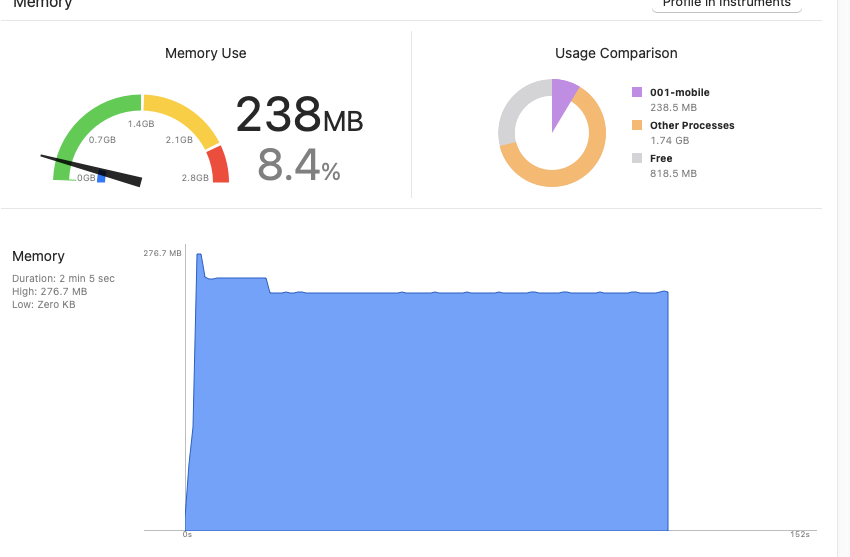Click the gray Free legend swatch
The width and height of the screenshot is (850, 557).
tap(637, 158)
